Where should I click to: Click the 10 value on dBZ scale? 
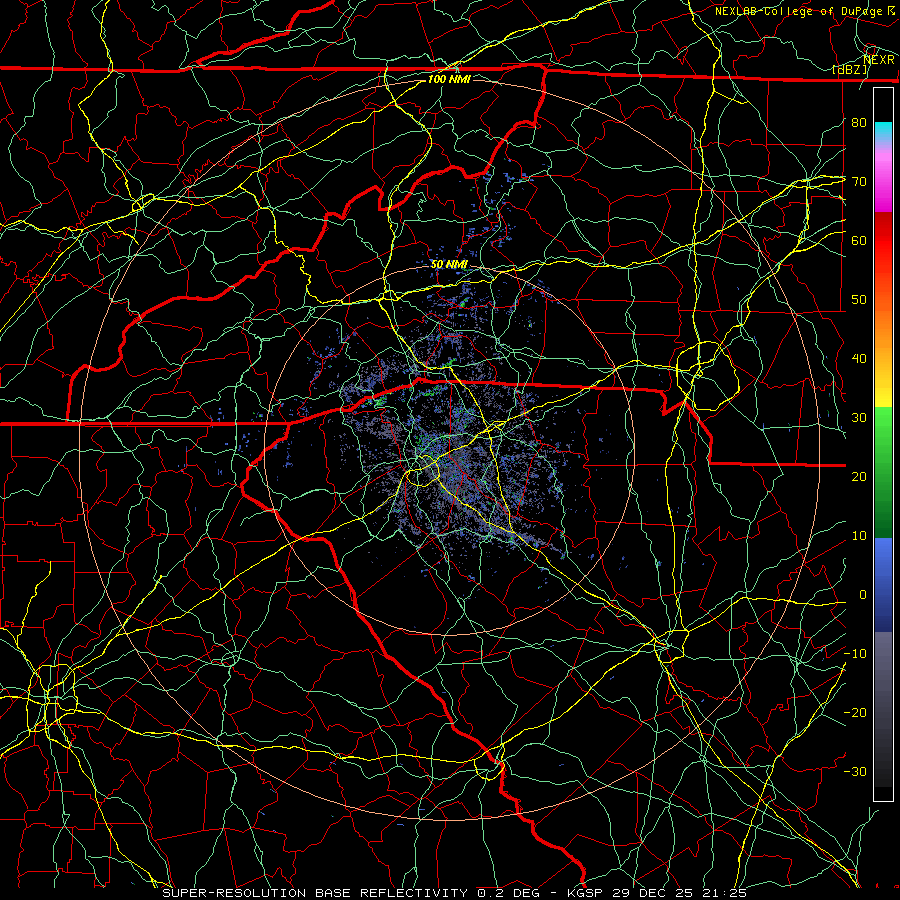[x=859, y=536]
